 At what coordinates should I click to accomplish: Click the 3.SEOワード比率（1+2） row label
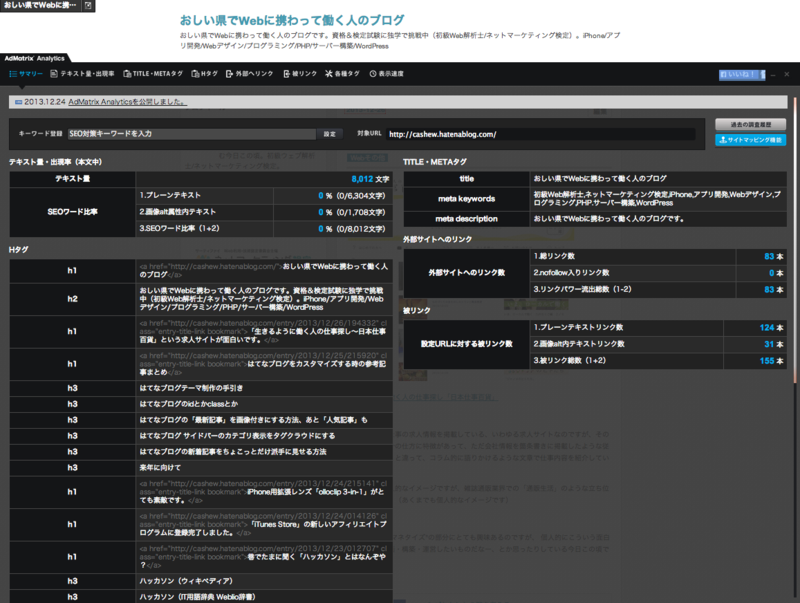[179, 229]
